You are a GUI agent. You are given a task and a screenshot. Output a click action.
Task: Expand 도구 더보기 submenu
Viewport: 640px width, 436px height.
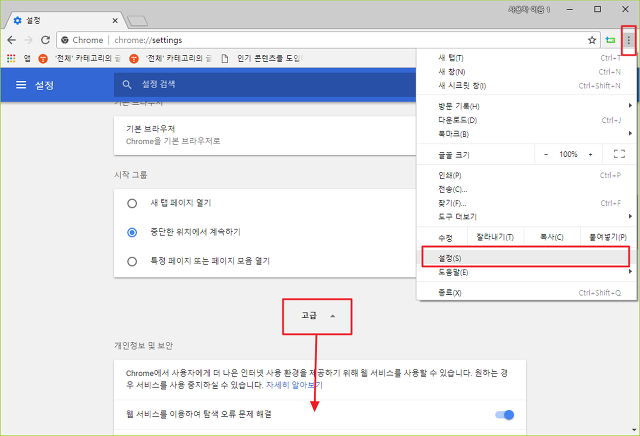tap(527, 216)
